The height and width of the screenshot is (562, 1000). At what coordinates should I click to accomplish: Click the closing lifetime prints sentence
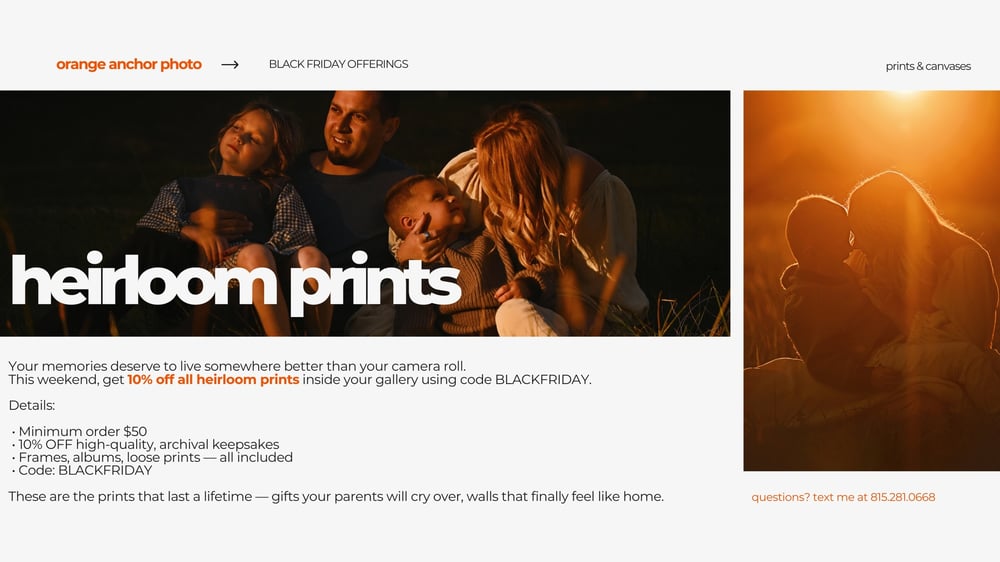point(336,496)
